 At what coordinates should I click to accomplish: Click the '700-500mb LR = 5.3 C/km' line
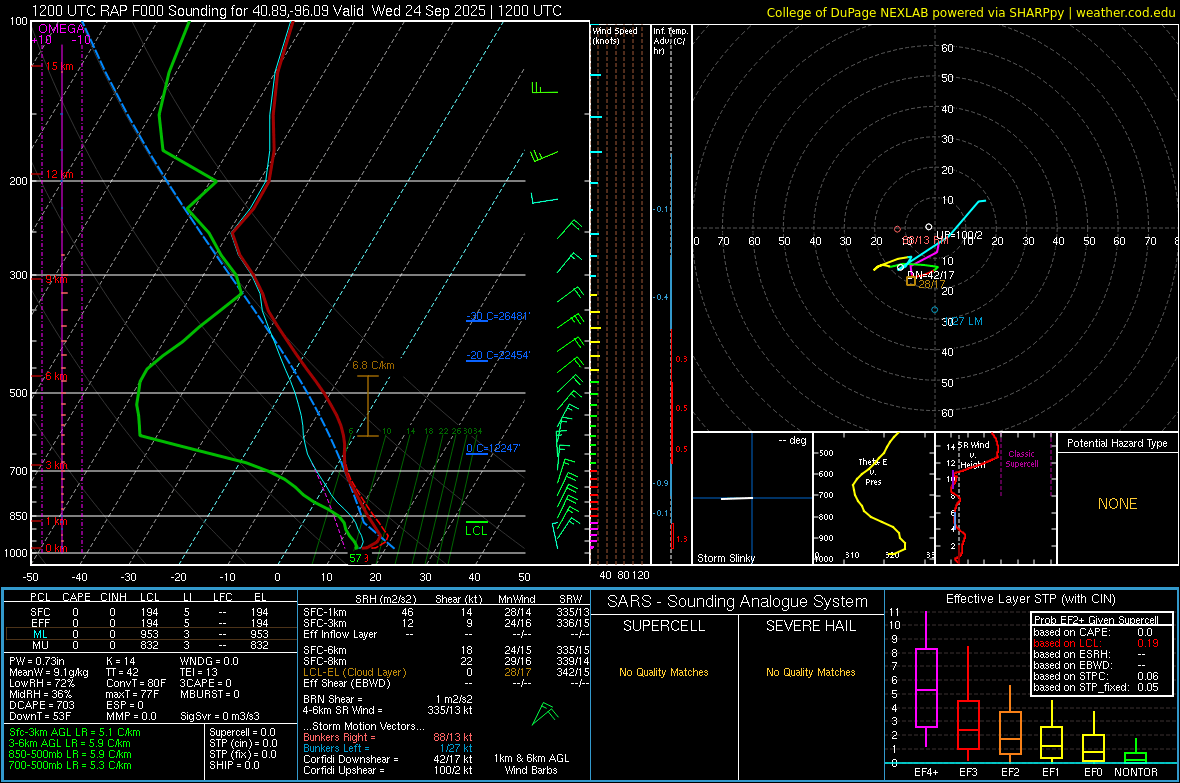pyautogui.click(x=70, y=765)
